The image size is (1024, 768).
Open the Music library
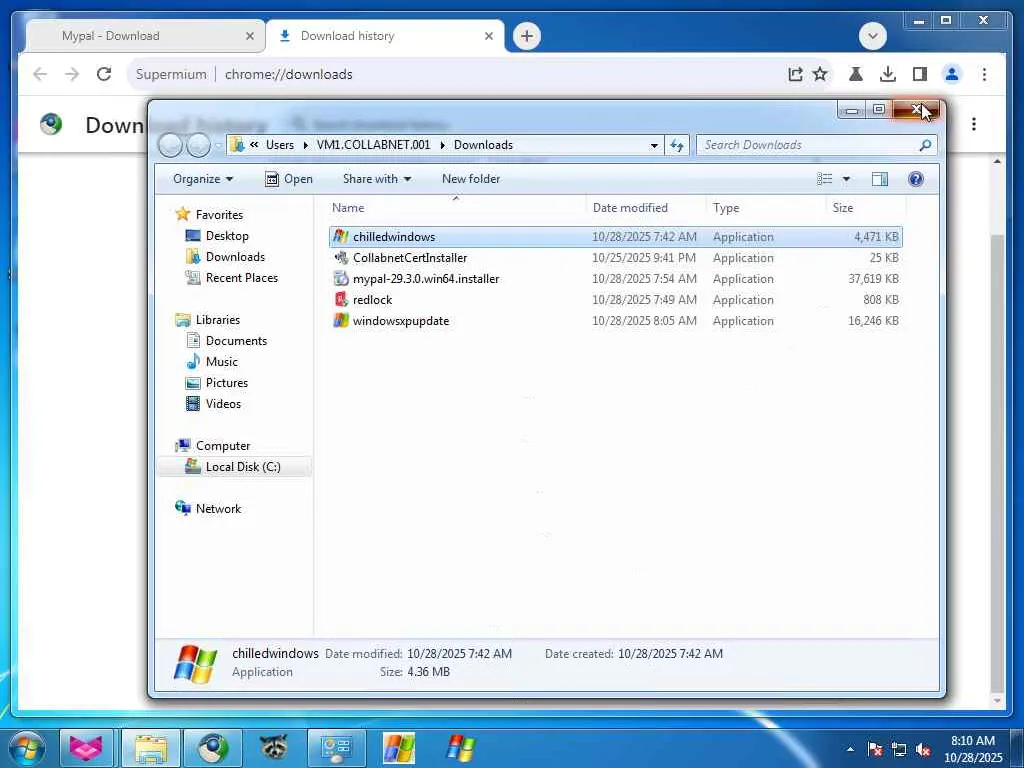[x=221, y=361]
